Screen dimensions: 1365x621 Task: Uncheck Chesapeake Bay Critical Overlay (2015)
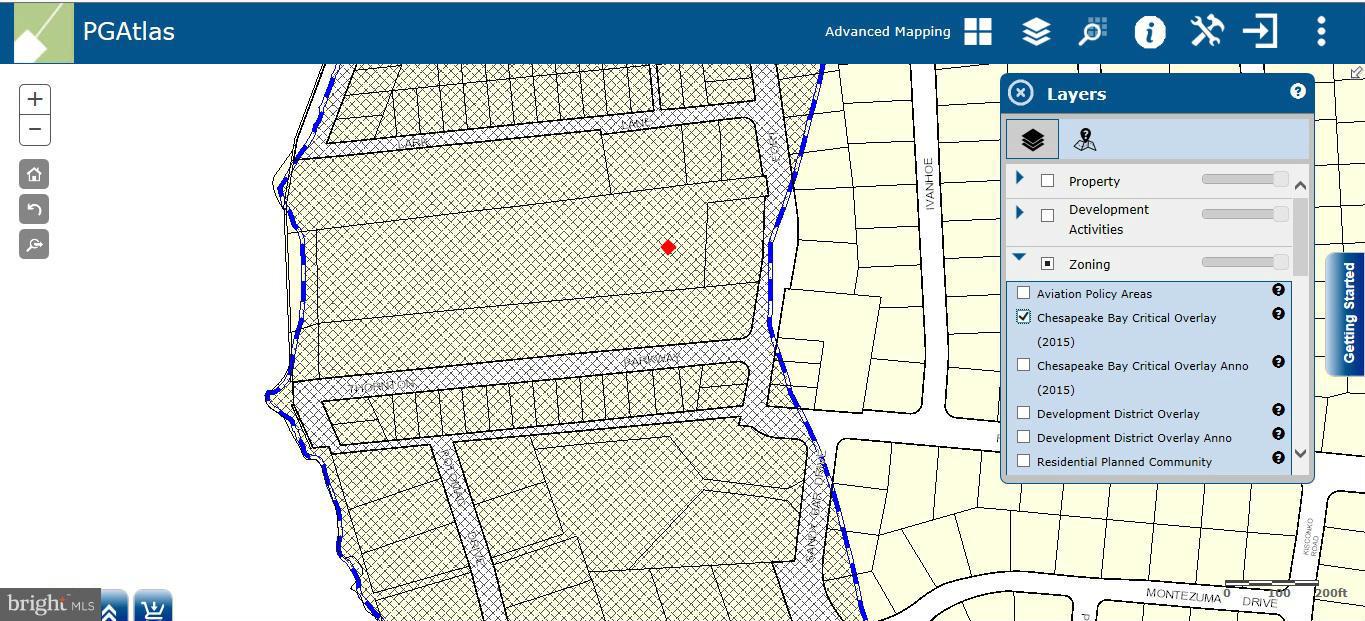pyautogui.click(x=1023, y=317)
